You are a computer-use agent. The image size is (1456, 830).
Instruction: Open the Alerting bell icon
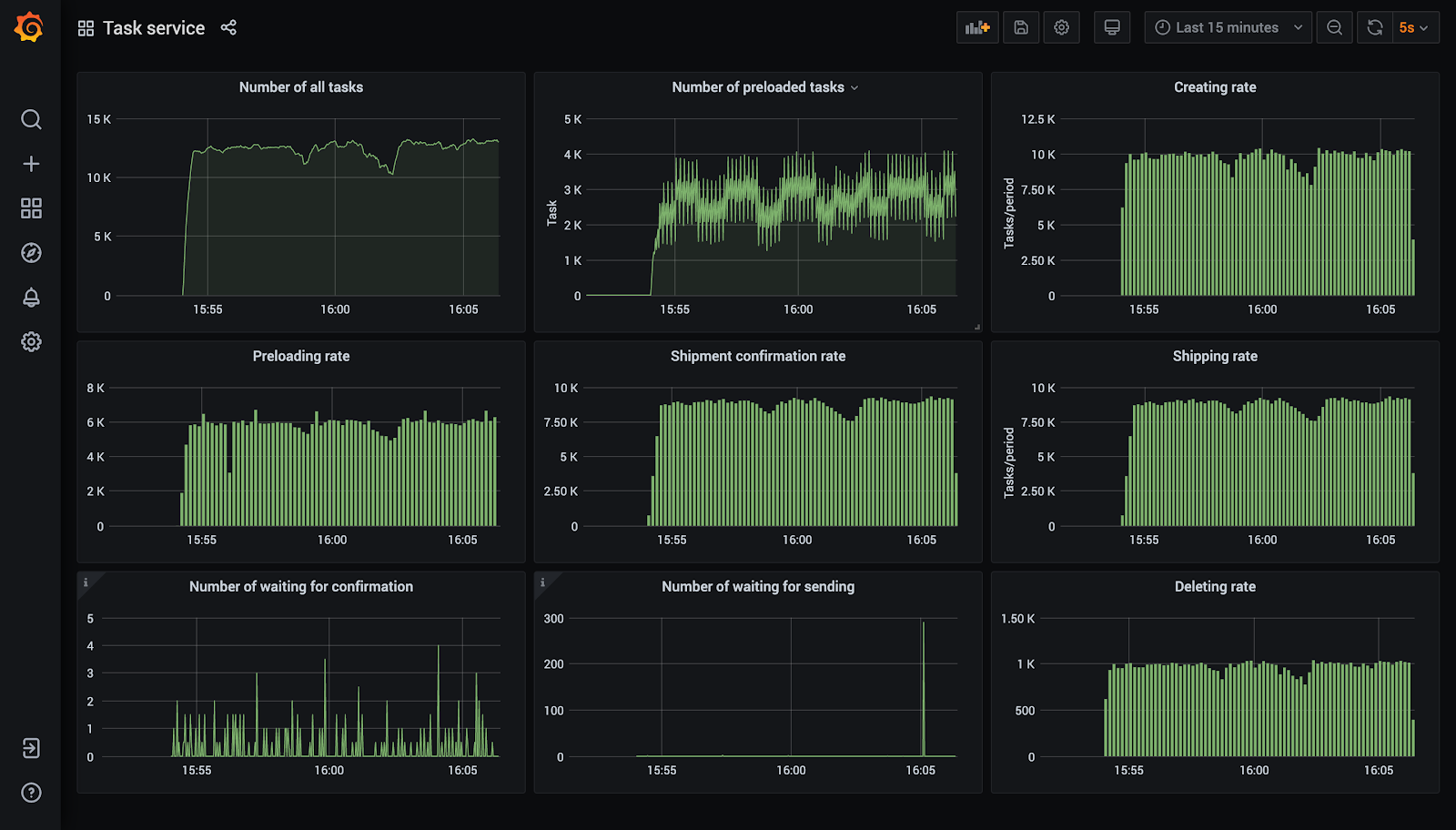click(x=31, y=298)
